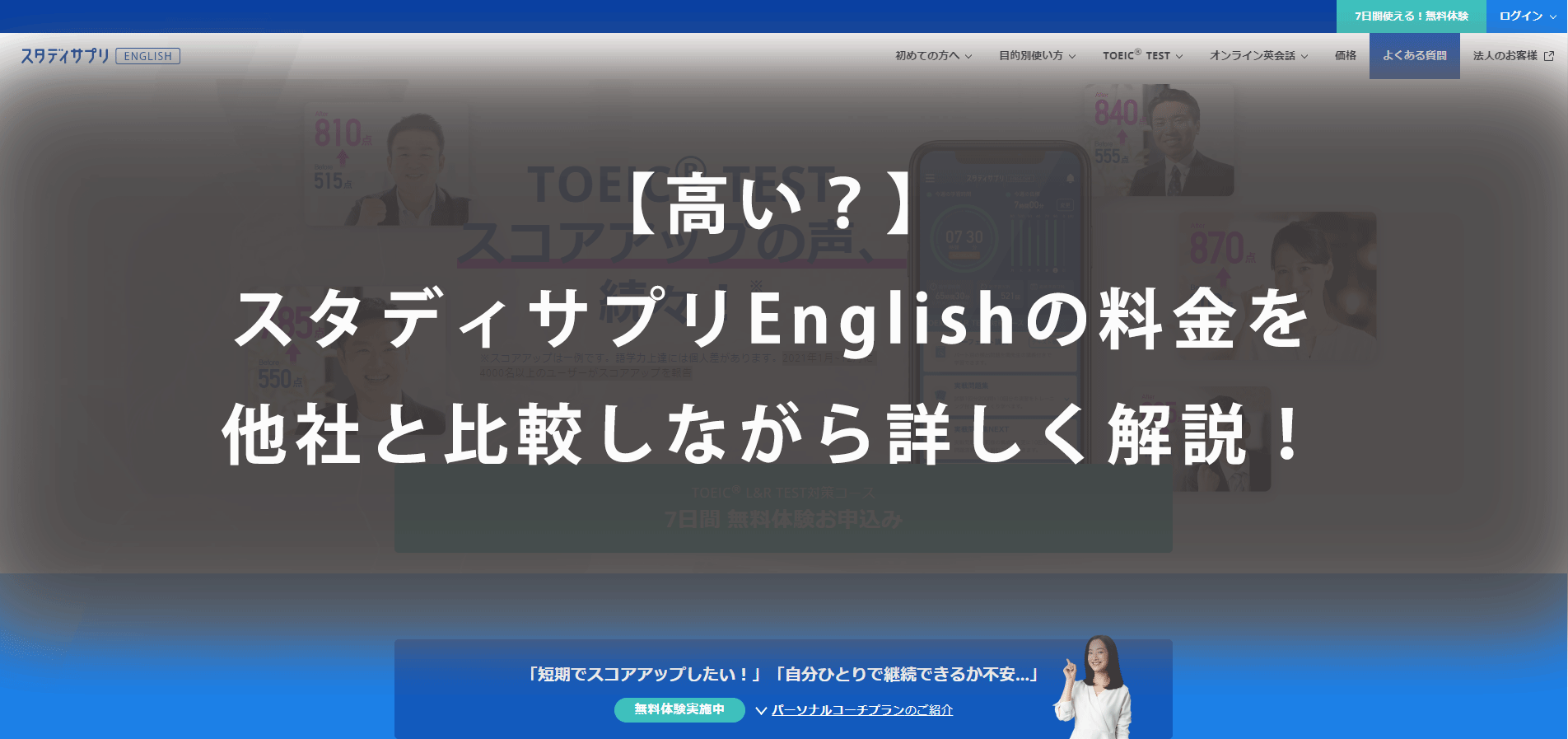
Task: Open the 初めての方へ menu
Action: (934, 56)
